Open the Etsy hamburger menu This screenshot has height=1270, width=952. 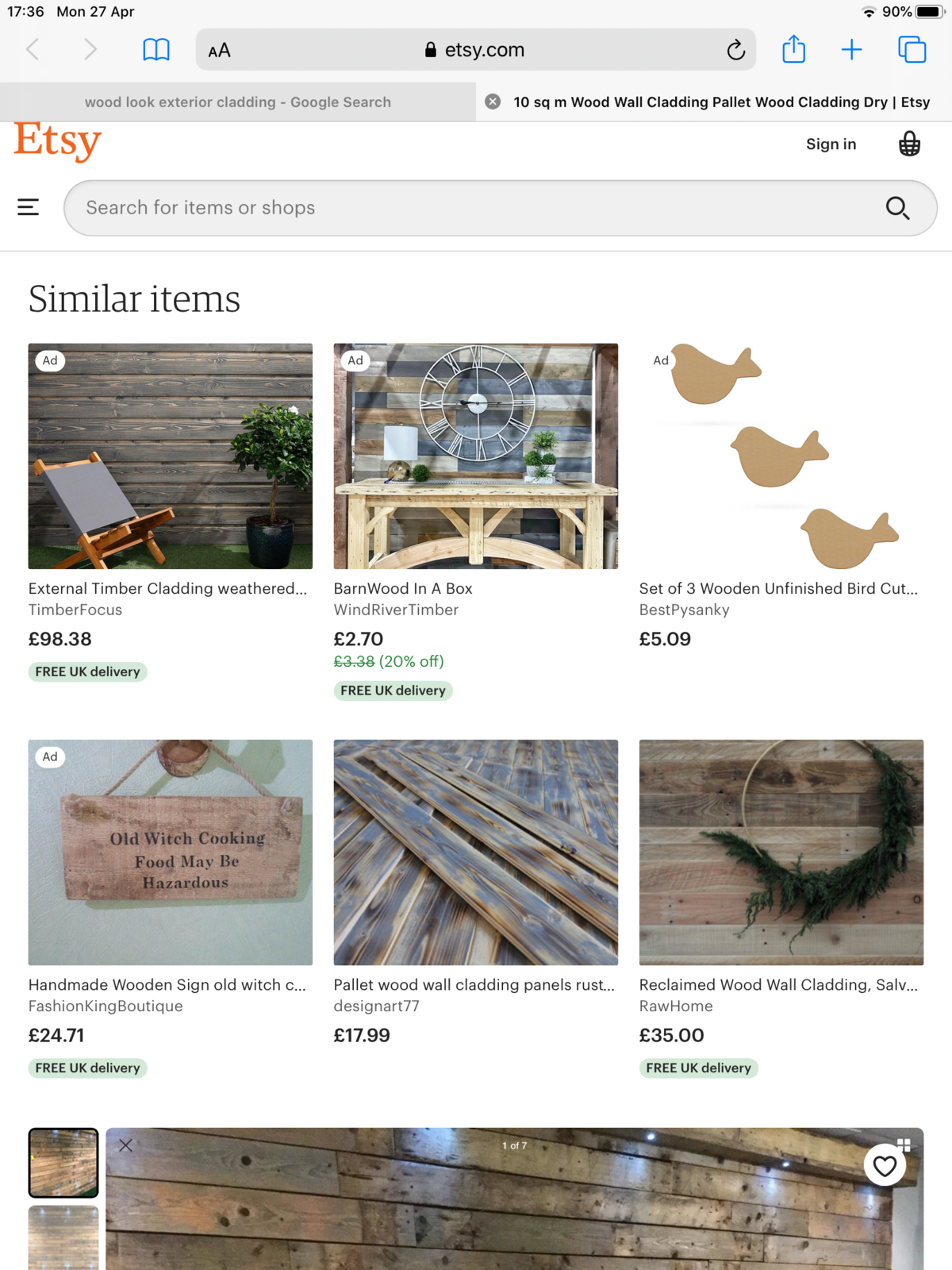(x=29, y=208)
